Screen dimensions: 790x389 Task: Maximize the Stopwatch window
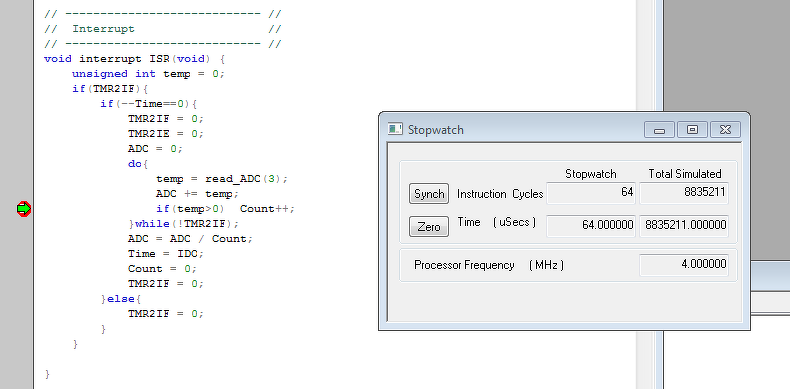(692, 129)
